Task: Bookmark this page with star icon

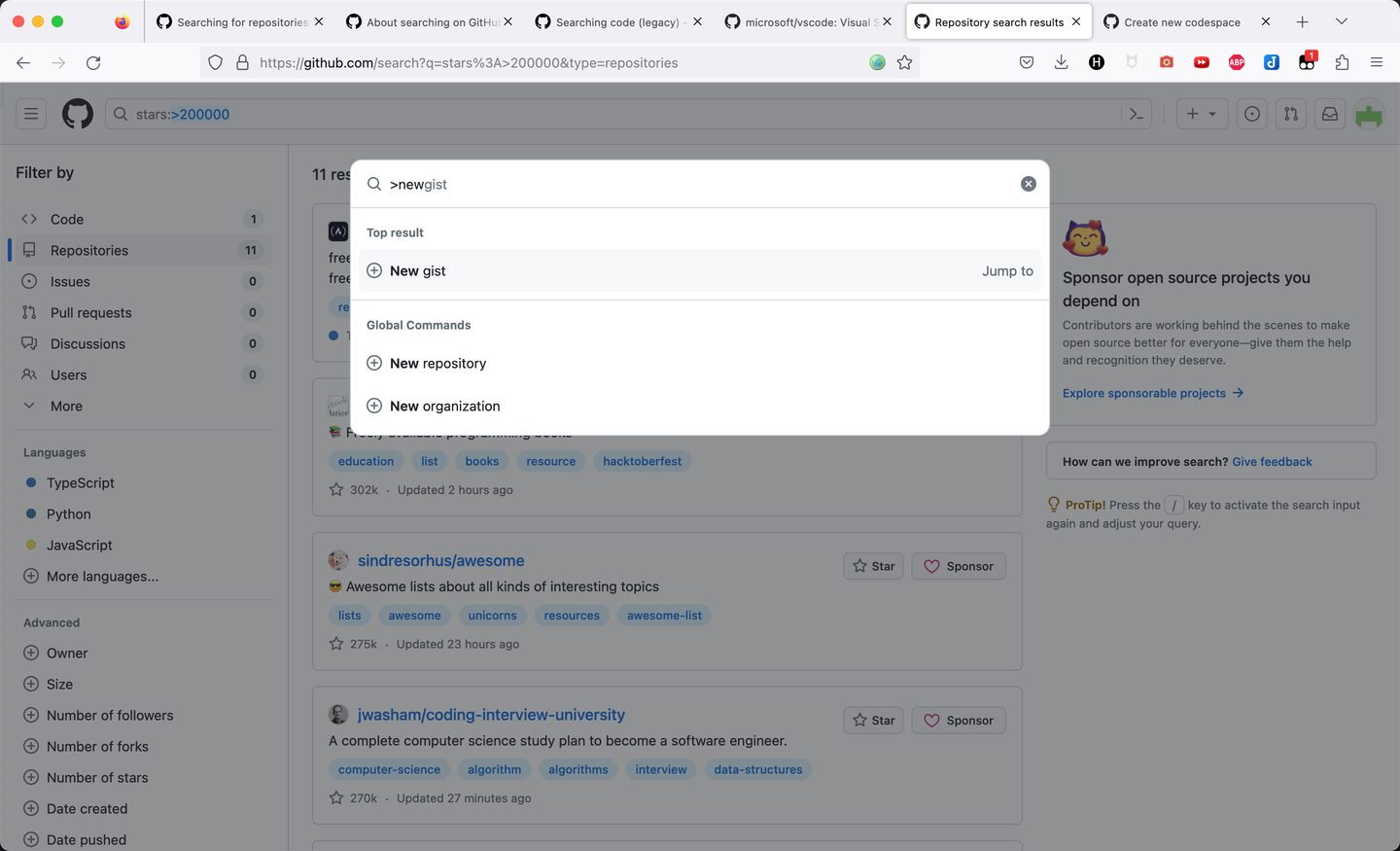Action: point(905,62)
